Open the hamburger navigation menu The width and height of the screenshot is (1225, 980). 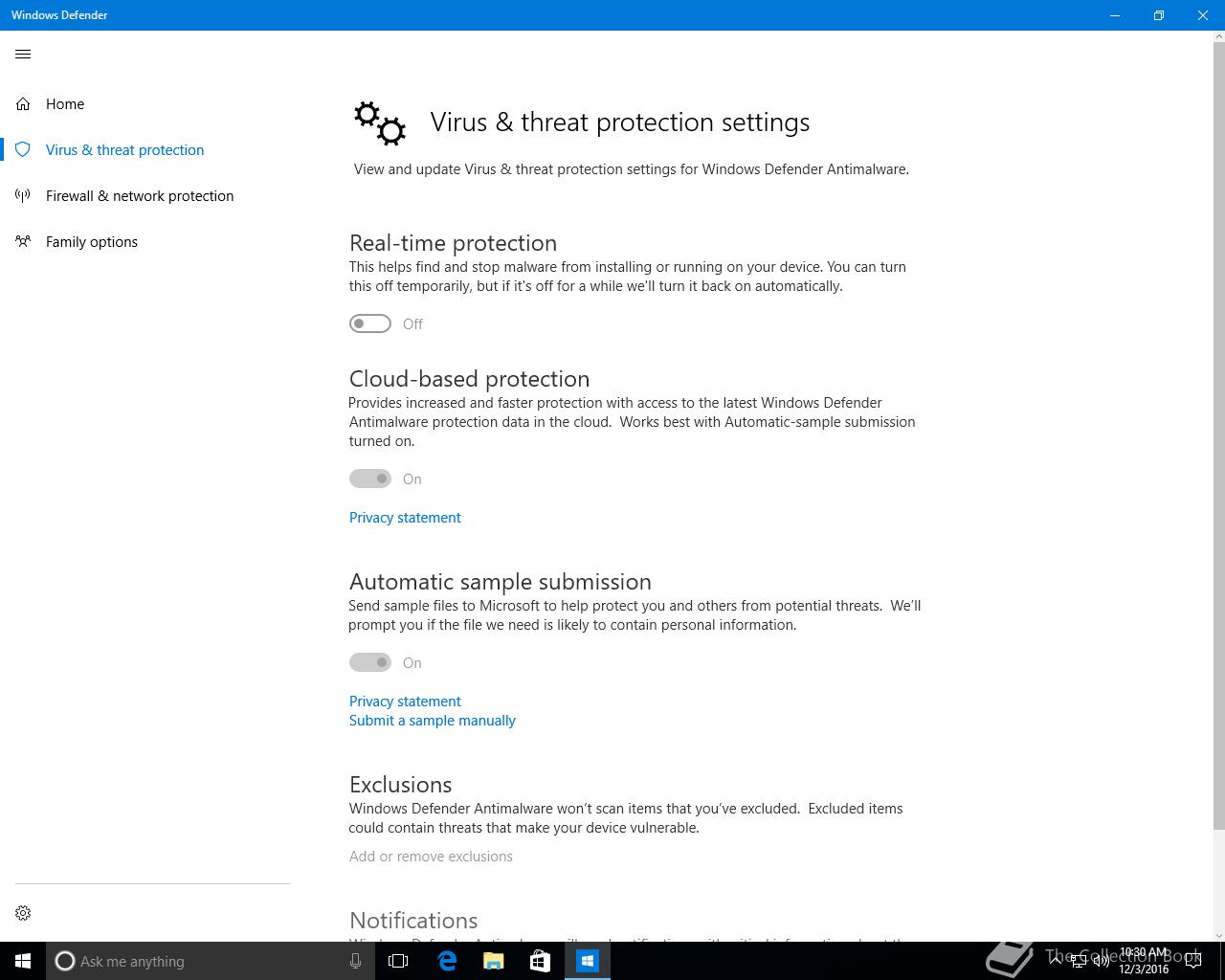click(x=23, y=54)
